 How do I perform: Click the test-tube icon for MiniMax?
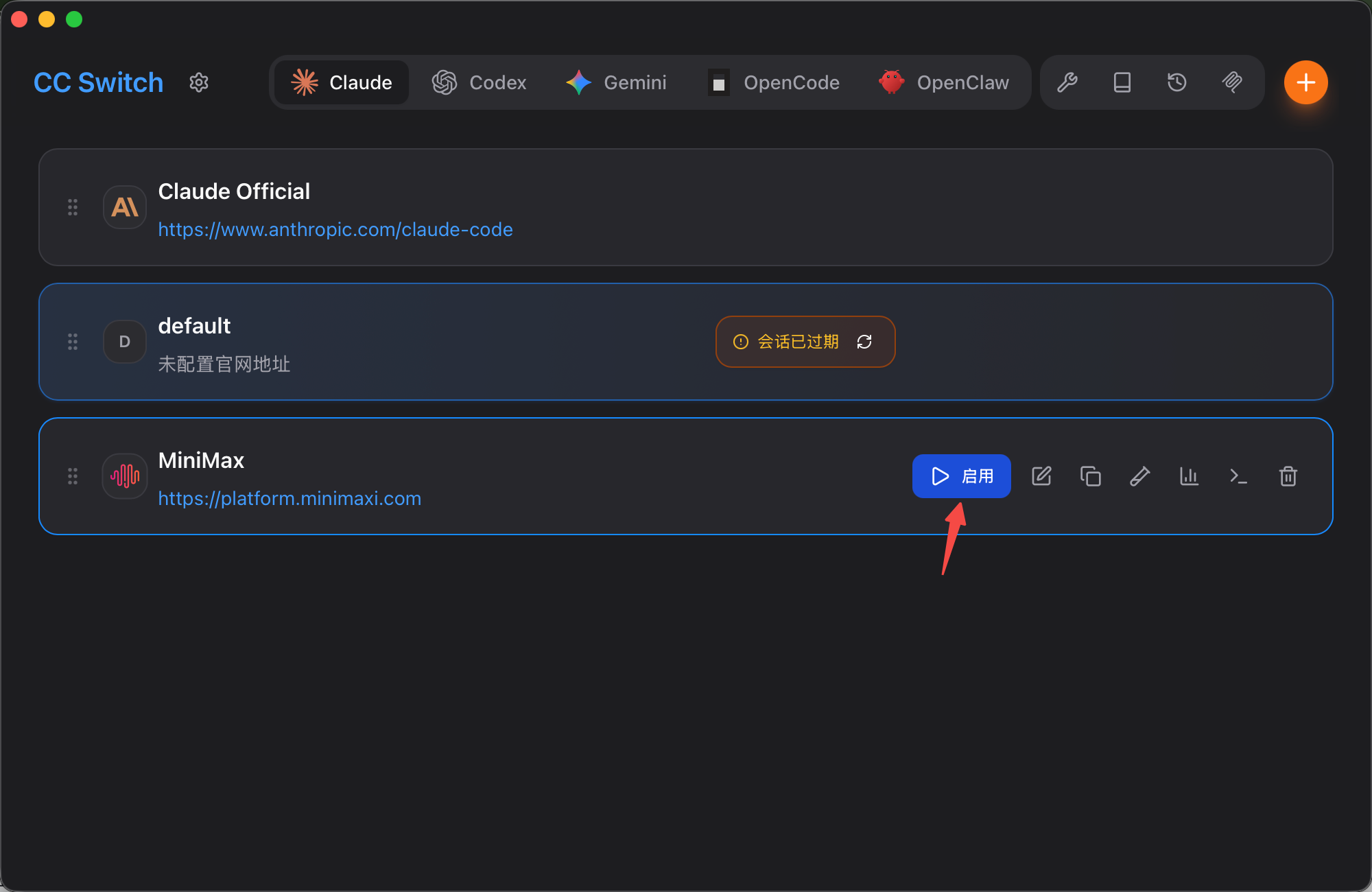click(1140, 476)
